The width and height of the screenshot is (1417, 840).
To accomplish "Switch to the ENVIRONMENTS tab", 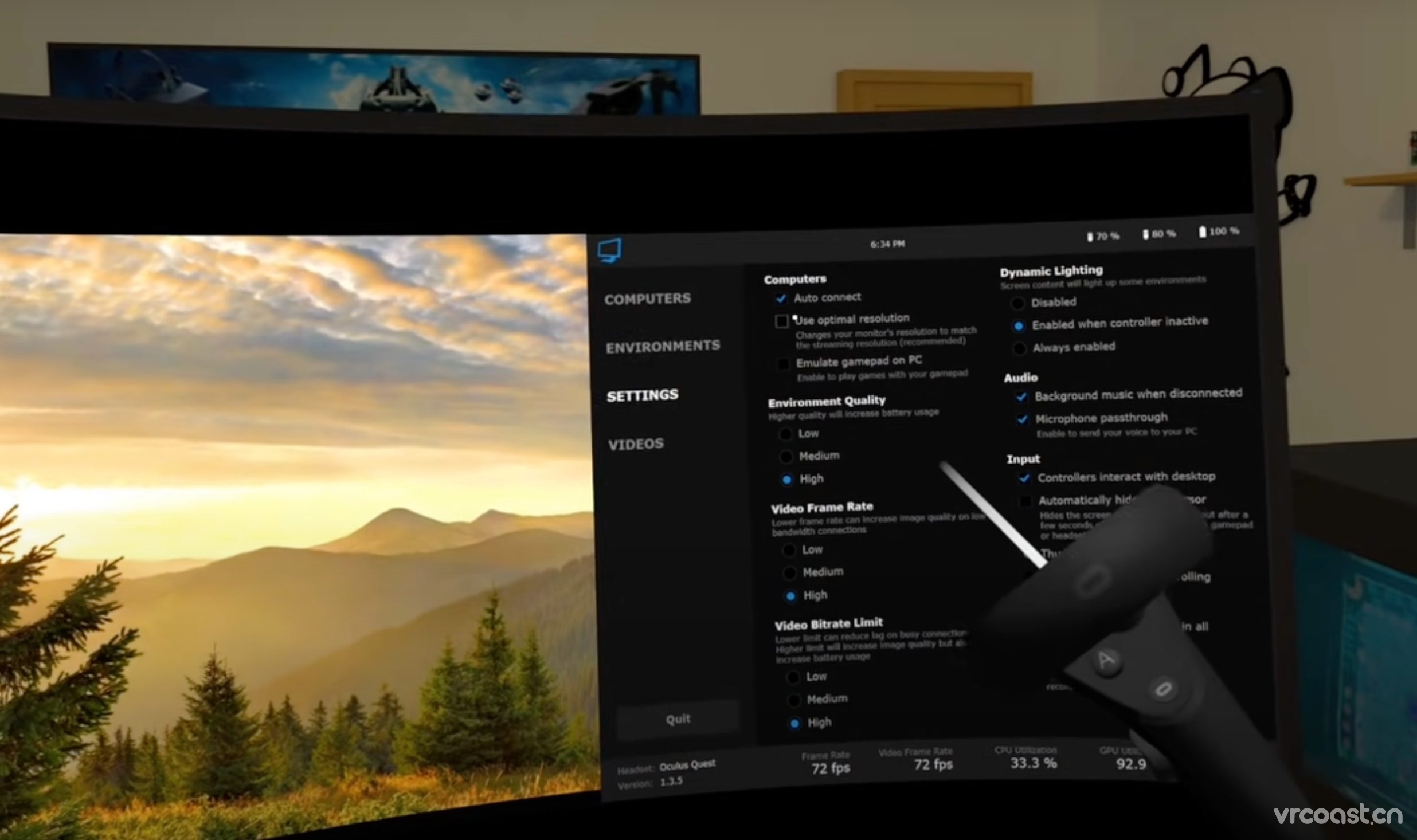I will pyautogui.click(x=663, y=347).
